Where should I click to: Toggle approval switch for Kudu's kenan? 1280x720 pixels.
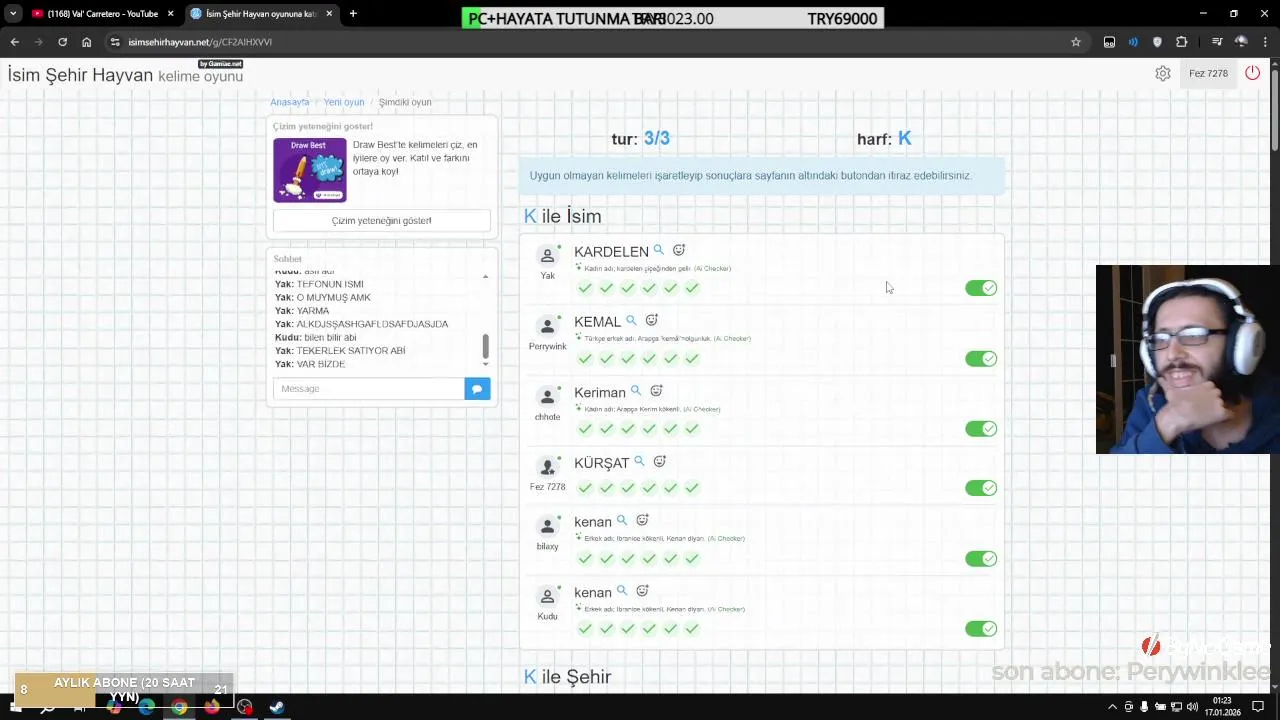[x=981, y=628]
